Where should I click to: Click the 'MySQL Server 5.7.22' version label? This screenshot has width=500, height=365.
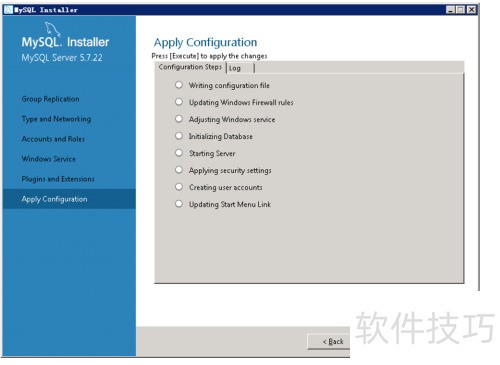(x=62, y=58)
